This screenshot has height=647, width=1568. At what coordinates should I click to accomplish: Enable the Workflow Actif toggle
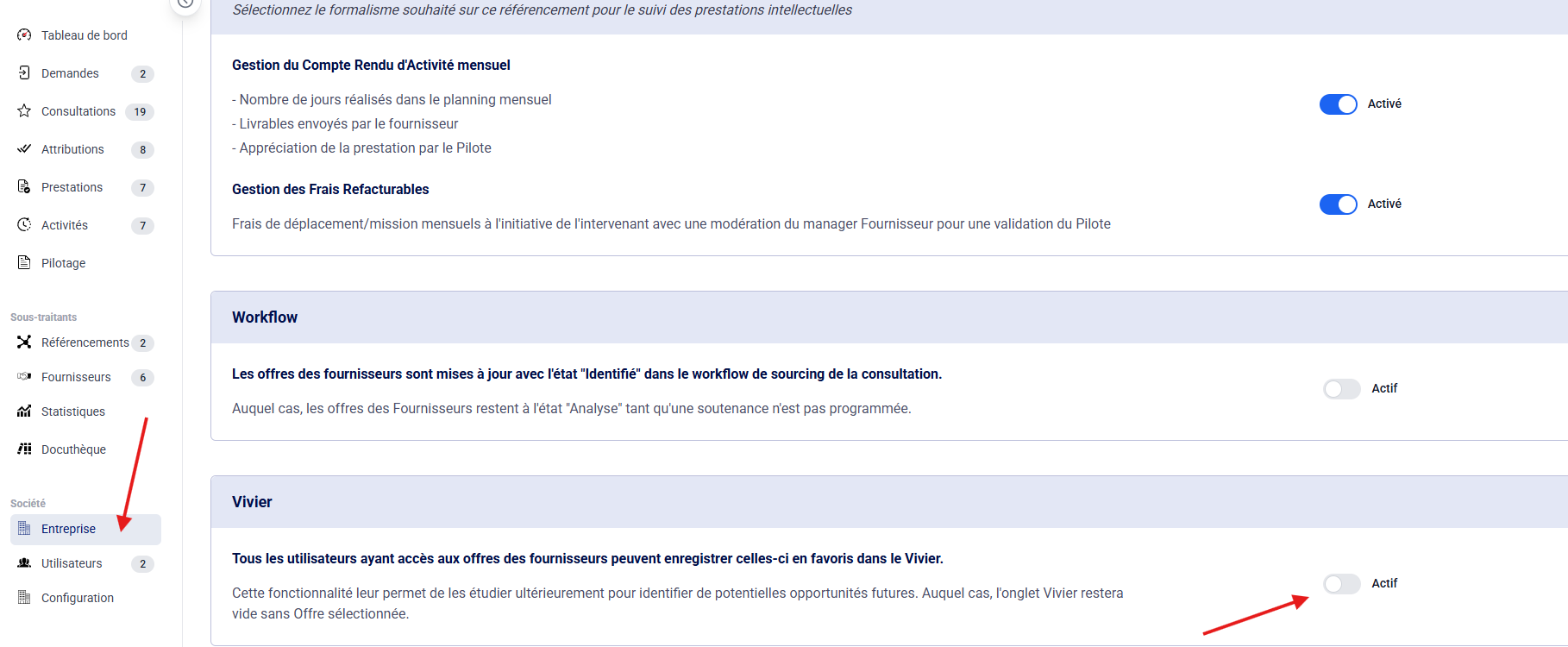point(1341,389)
